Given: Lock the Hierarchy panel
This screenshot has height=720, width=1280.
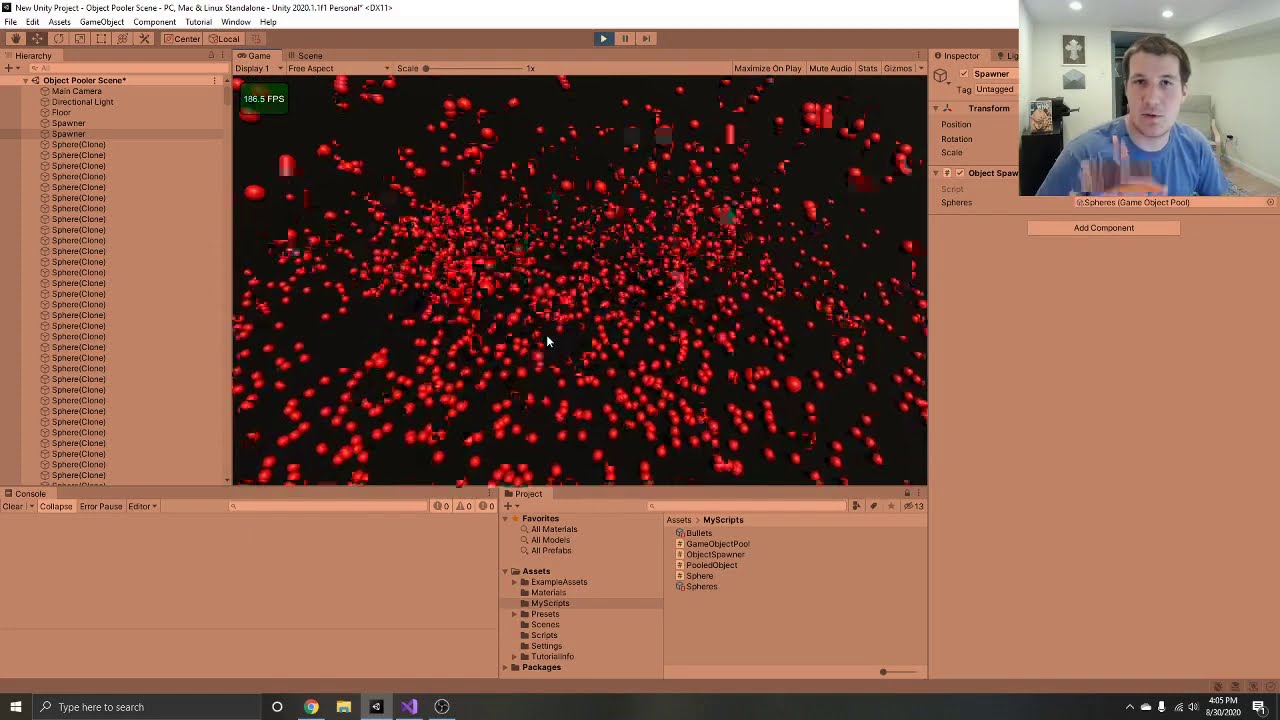Looking at the screenshot, I should (x=211, y=56).
